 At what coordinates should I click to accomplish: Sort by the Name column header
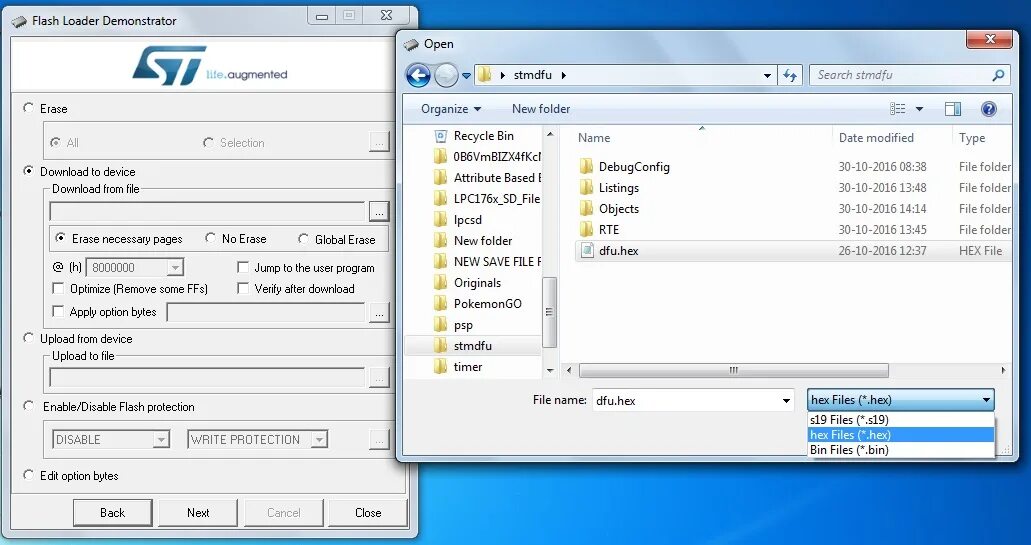(594, 137)
